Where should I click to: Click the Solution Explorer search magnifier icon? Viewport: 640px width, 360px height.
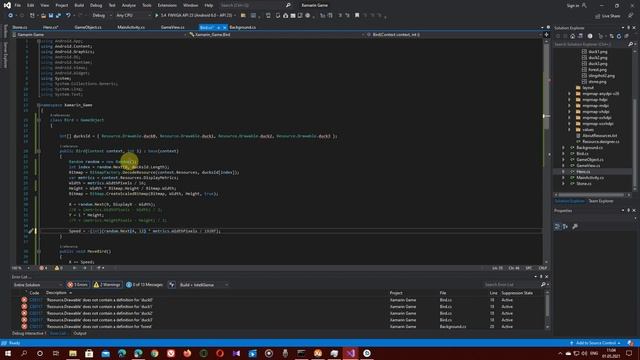630,44
